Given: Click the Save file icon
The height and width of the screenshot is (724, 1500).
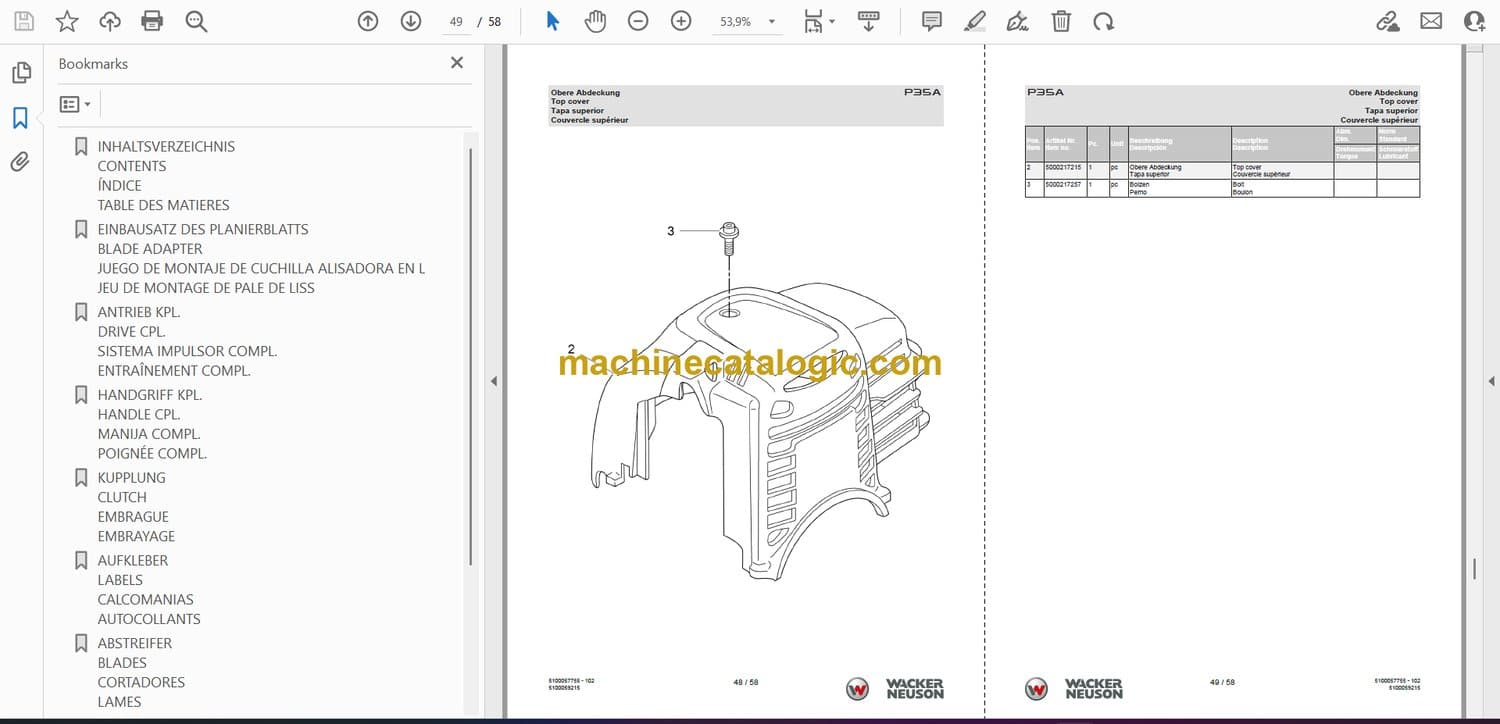Looking at the screenshot, I should [24, 21].
